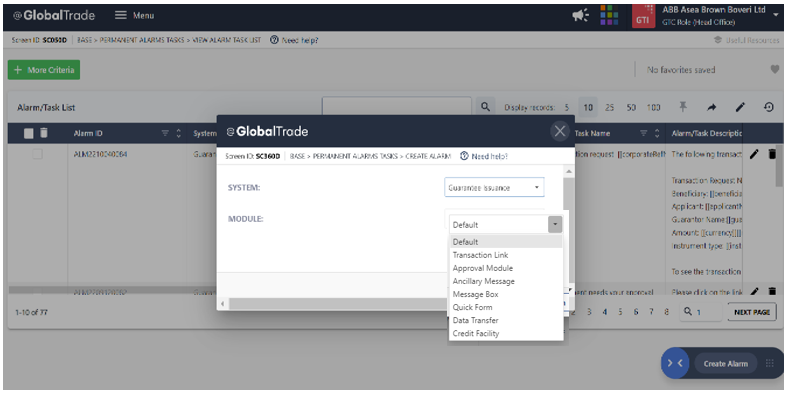787x398 pixels.
Task: Go to page 7
Action: tap(651, 312)
